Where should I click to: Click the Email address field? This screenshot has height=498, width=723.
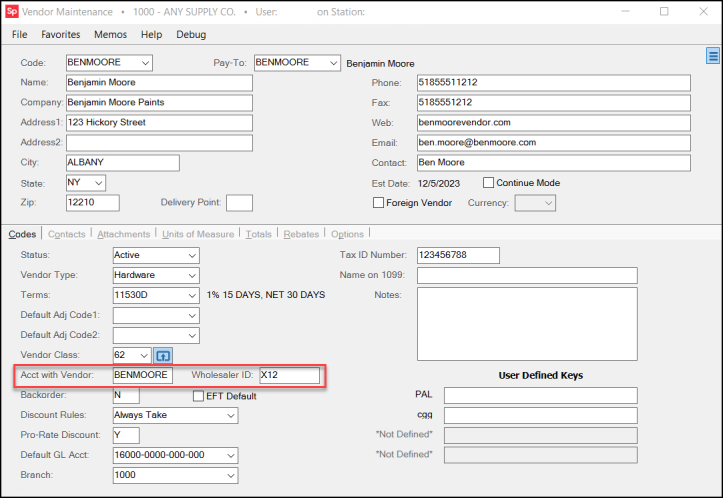(x=554, y=143)
